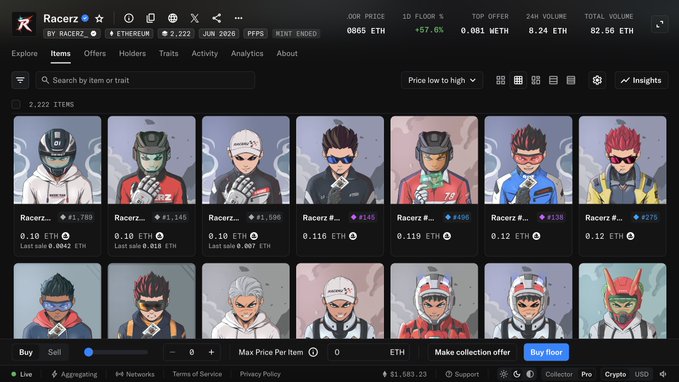The height and width of the screenshot is (382, 679).
Task: Mute sounds with the speaker icon
Action: pos(663,374)
